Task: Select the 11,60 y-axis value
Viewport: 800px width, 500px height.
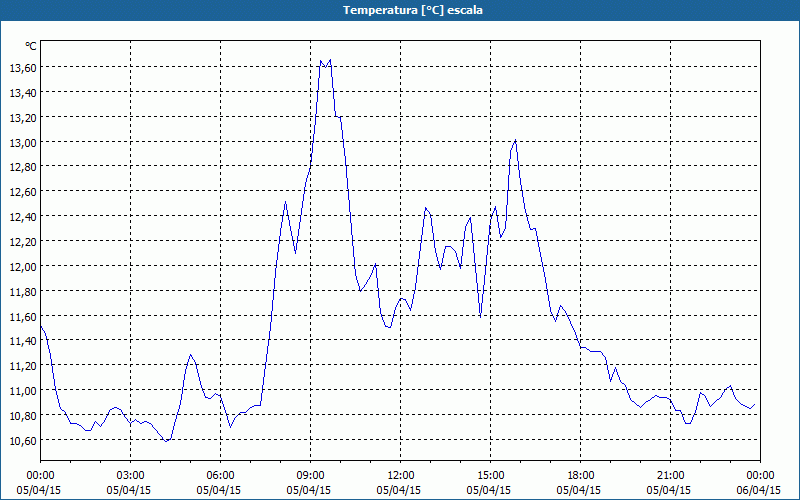Action: [x=22, y=316]
